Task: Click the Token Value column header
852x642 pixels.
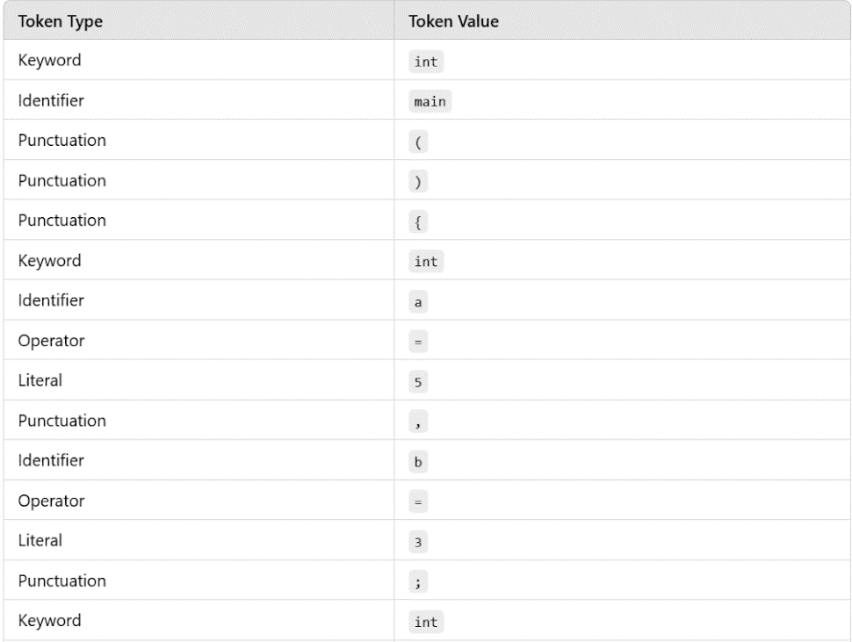Action: tap(453, 21)
